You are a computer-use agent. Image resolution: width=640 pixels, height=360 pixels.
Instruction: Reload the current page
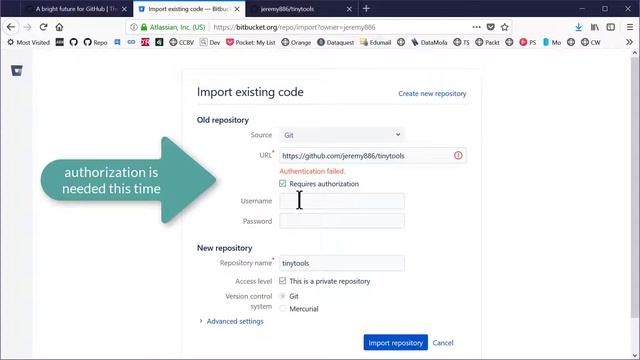click(x=43, y=27)
